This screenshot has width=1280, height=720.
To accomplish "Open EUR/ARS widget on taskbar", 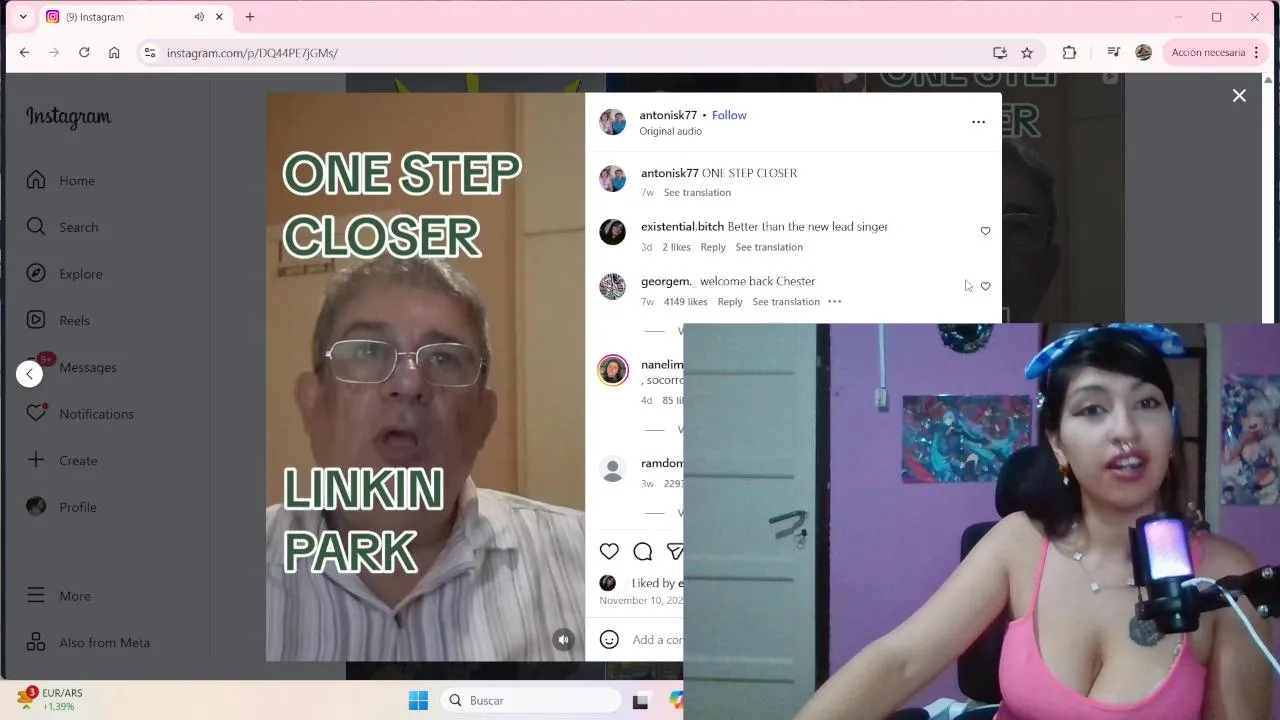I will tap(51, 700).
